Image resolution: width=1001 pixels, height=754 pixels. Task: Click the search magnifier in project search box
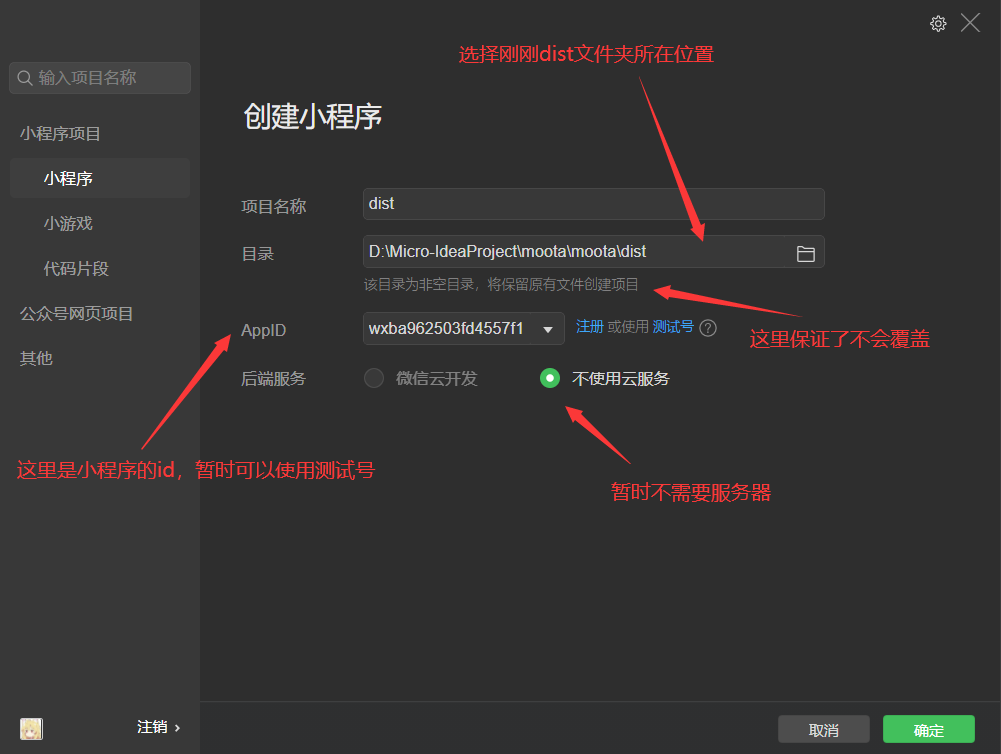[x=24, y=77]
